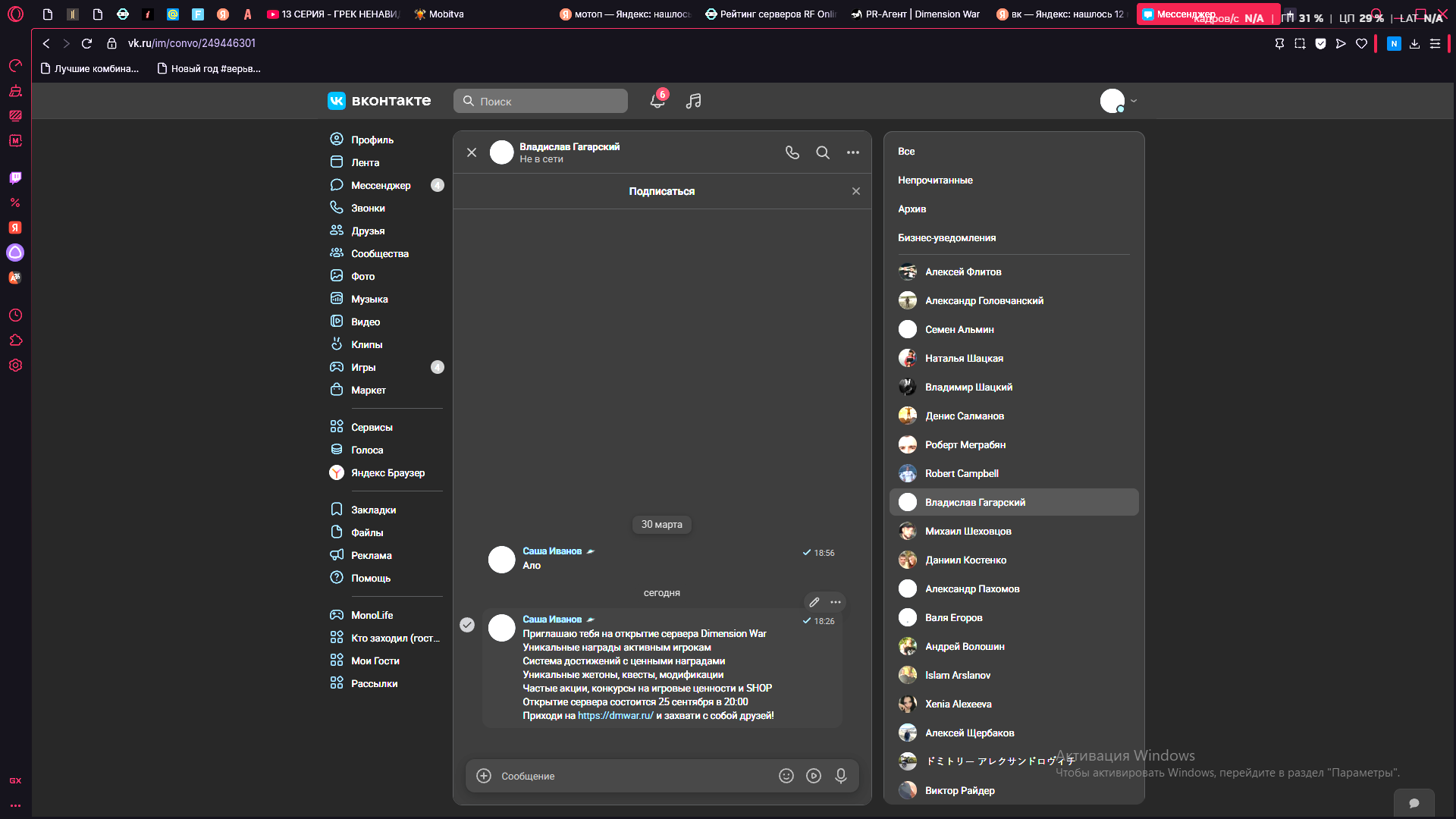Image resolution: width=1456 pixels, height=819 pixels.
Task: Open the dmwar.ru link in message
Action: point(616,715)
